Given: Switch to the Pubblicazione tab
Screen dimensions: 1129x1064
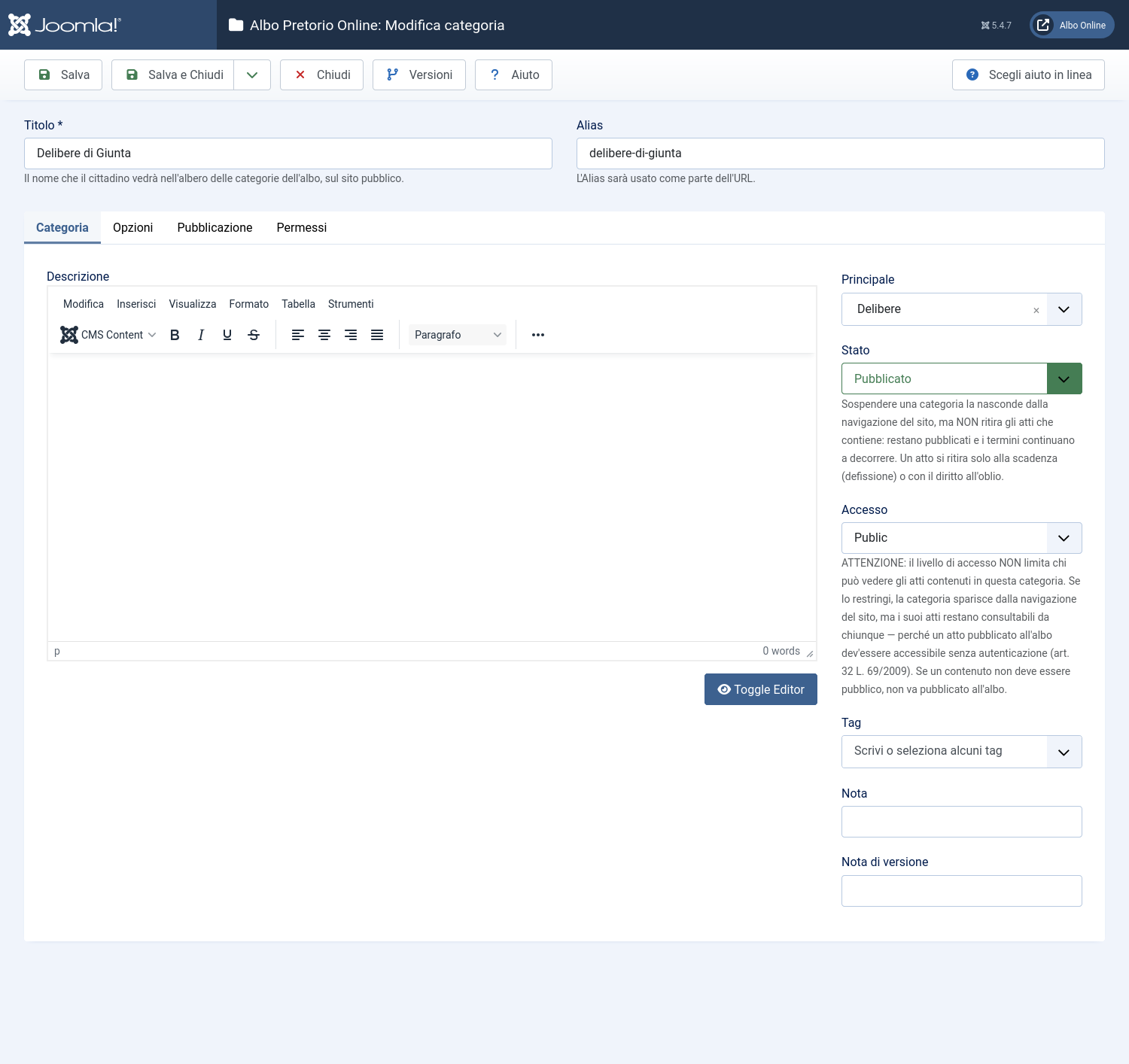Looking at the screenshot, I should click(215, 227).
